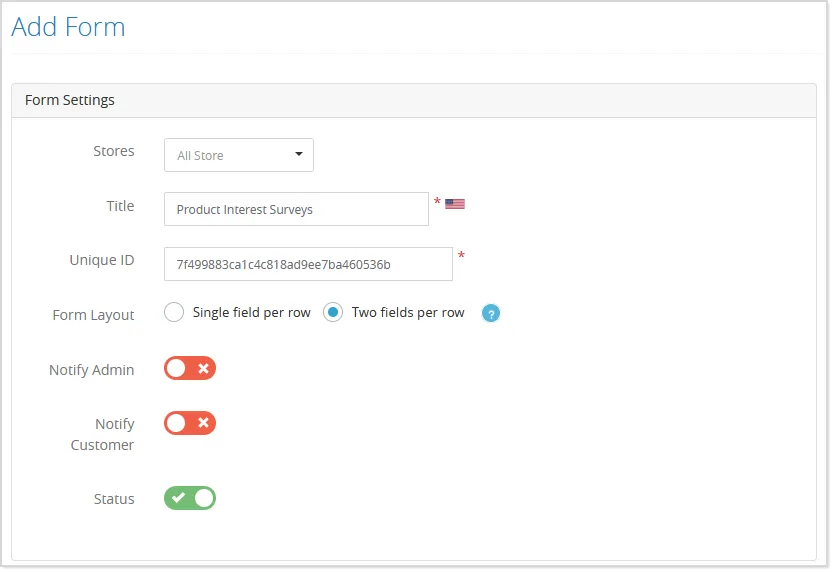Screen dimensions: 833x572
Task: Click the Notify Customer label
Action: tap(103, 434)
